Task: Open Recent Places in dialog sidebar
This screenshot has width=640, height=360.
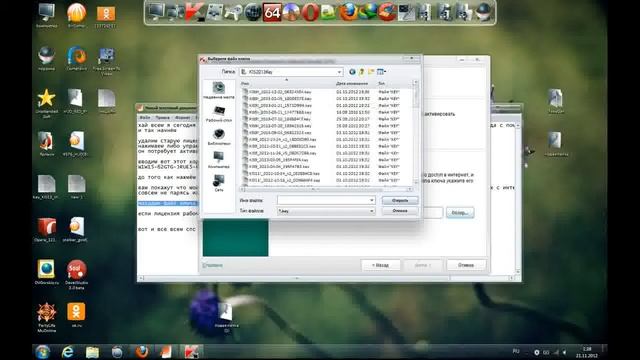Action: (x=219, y=90)
